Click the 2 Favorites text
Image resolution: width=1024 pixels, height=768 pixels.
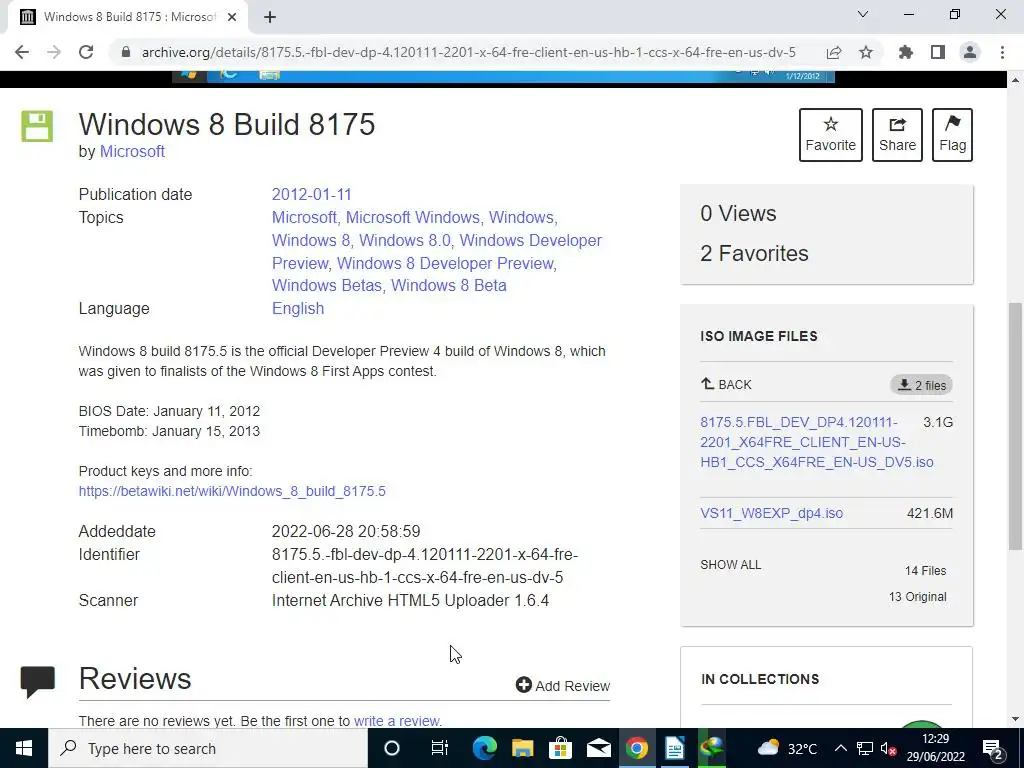[754, 253]
